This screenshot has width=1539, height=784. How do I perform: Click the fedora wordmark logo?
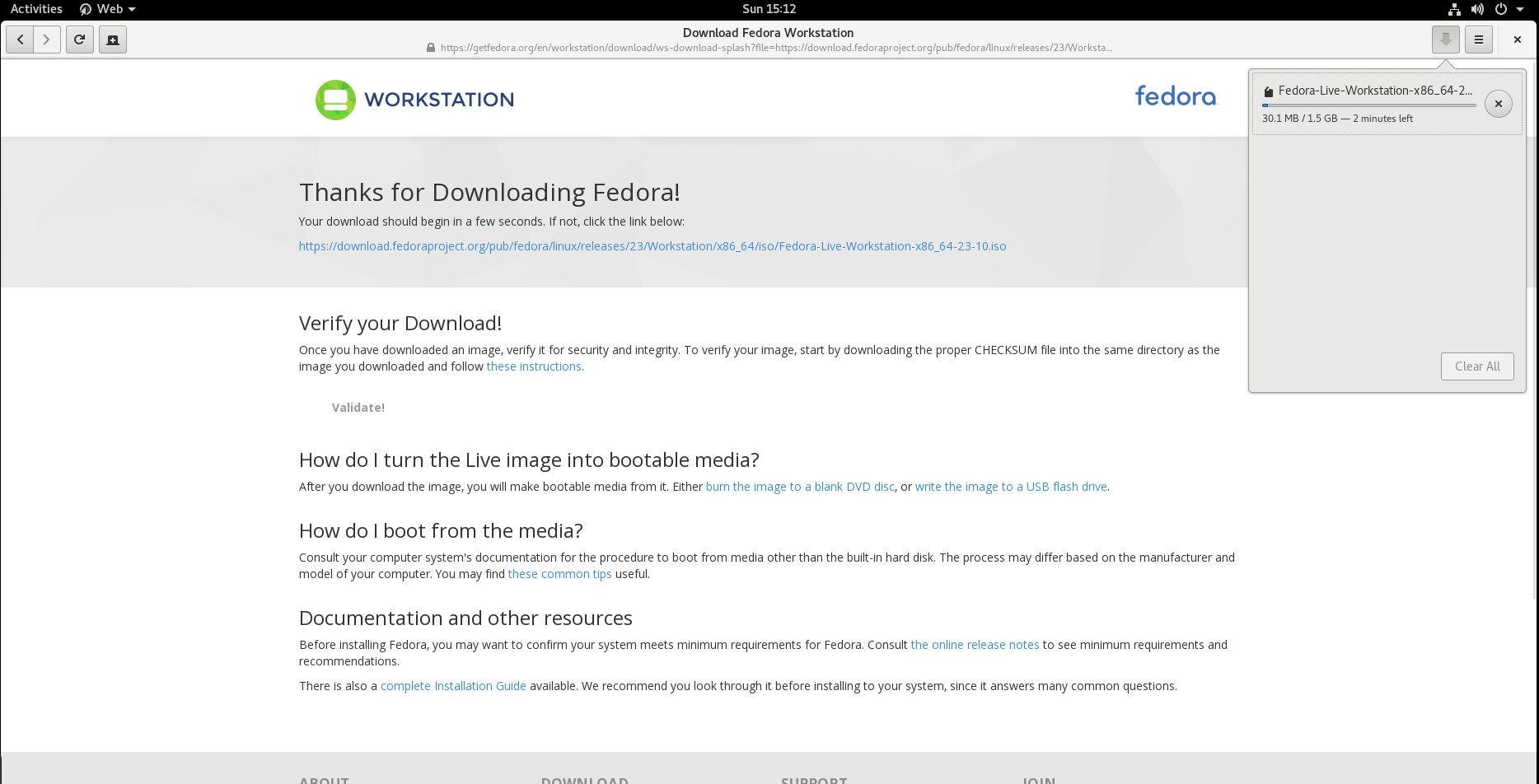tap(1176, 96)
